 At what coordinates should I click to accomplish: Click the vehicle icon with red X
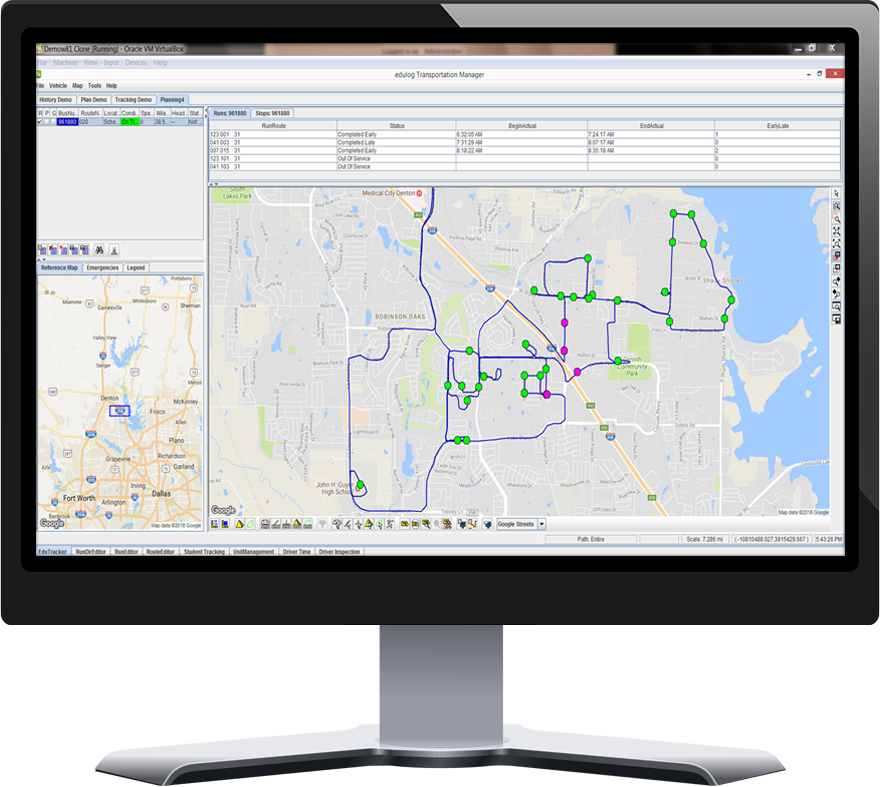point(53,250)
